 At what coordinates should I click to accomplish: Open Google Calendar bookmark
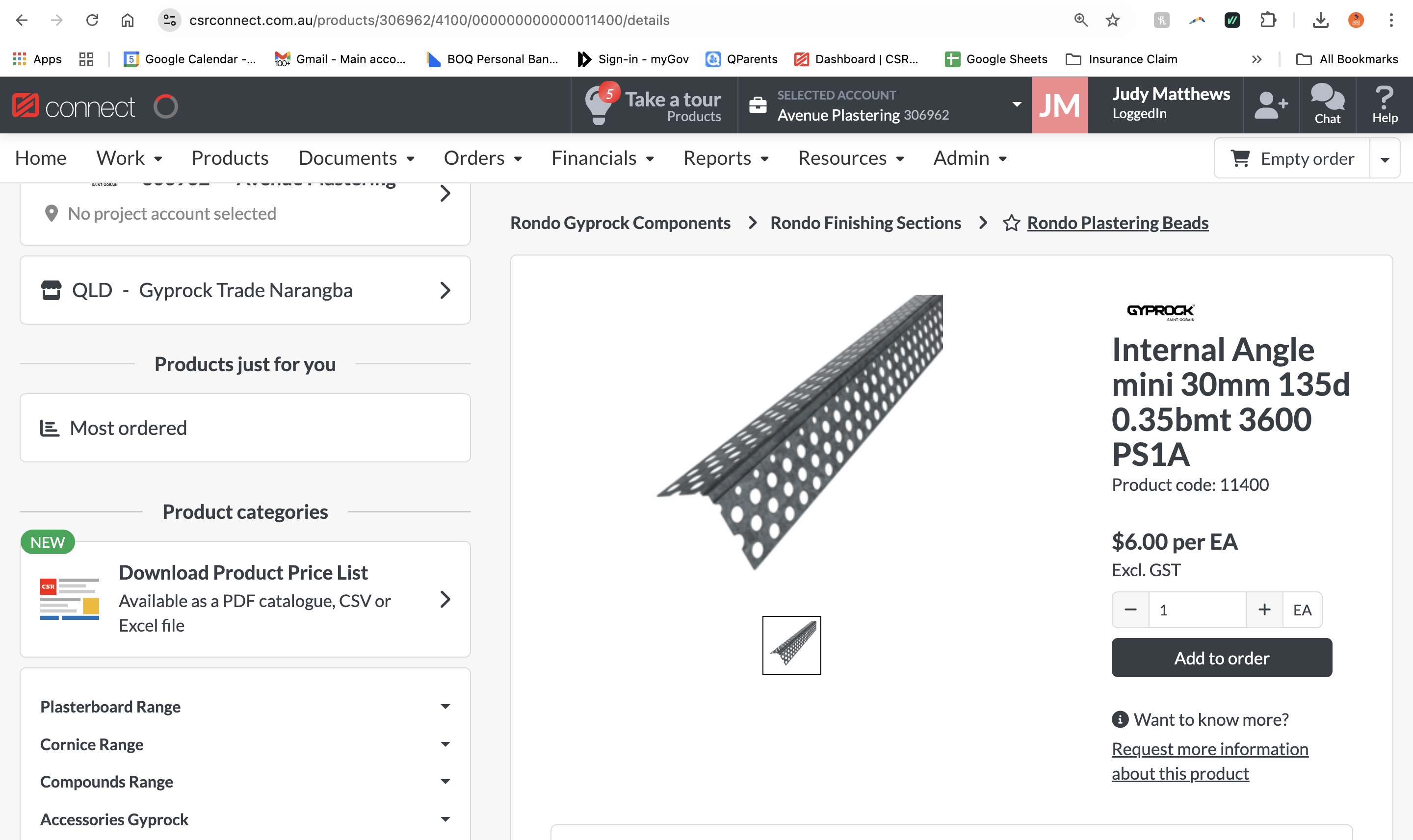pyautogui.click(x=190, y=59)
